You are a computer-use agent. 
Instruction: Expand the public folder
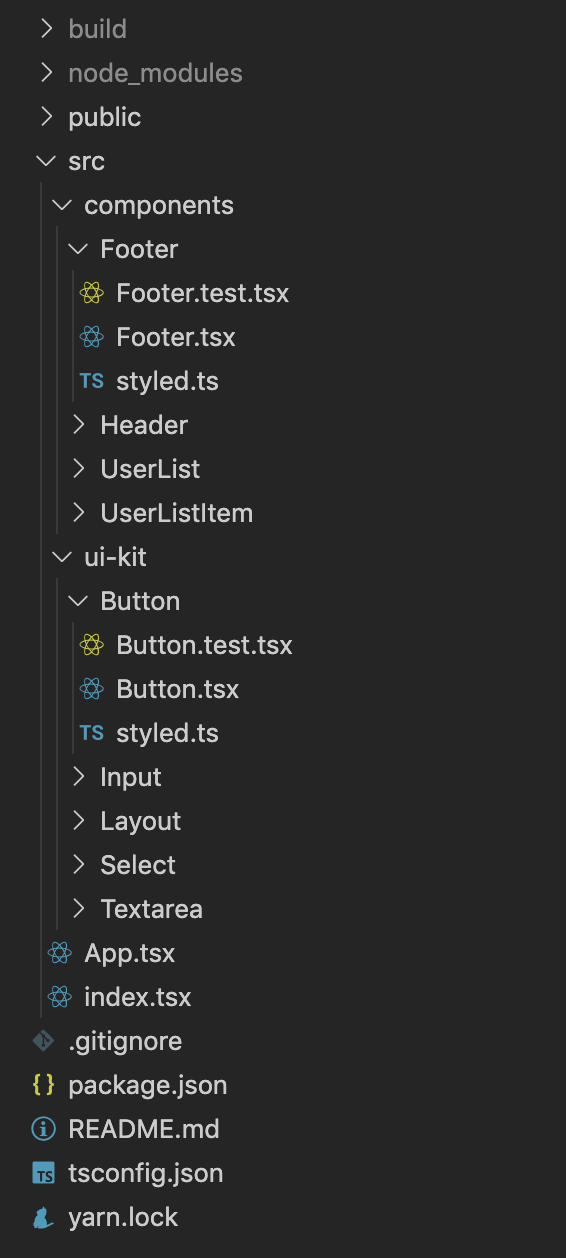pyautogui.click(x=104, y=117)
